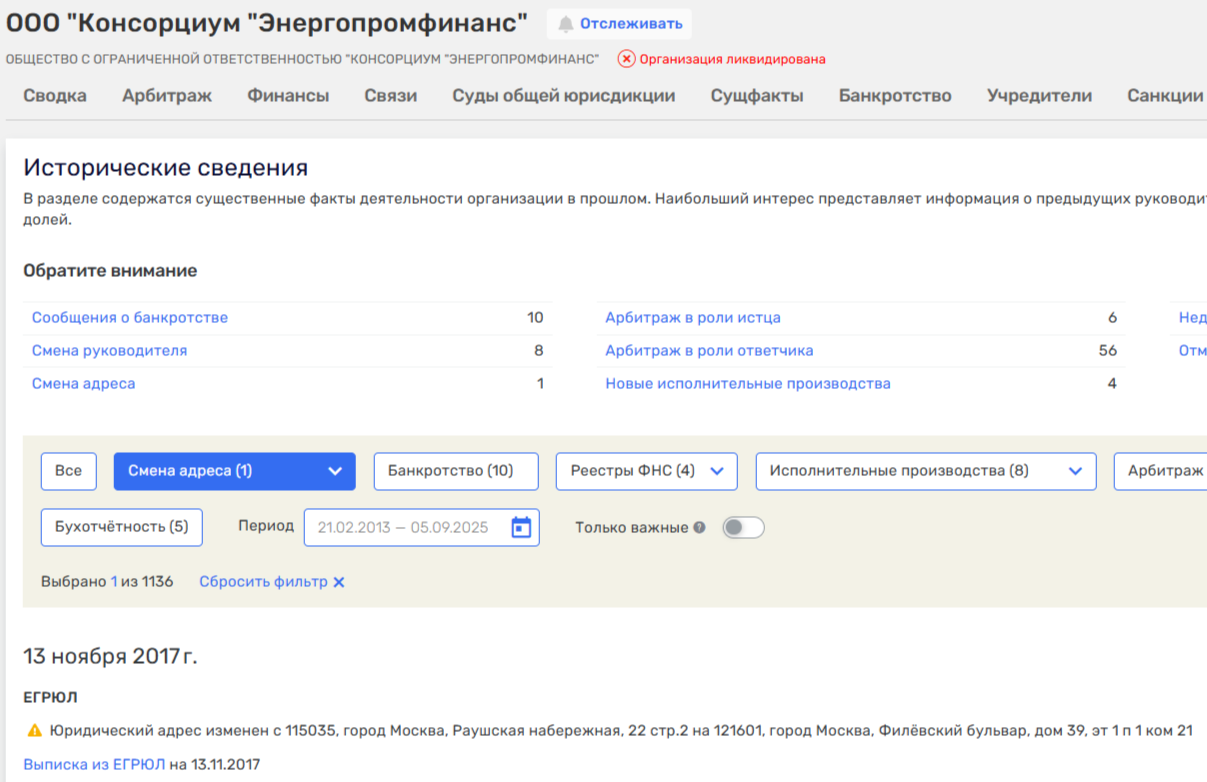Expand the Смена адреса (1) dropdown
The height and width of the screenshot is (782, 1207).
pyautogui.click(x=235, y=471)
